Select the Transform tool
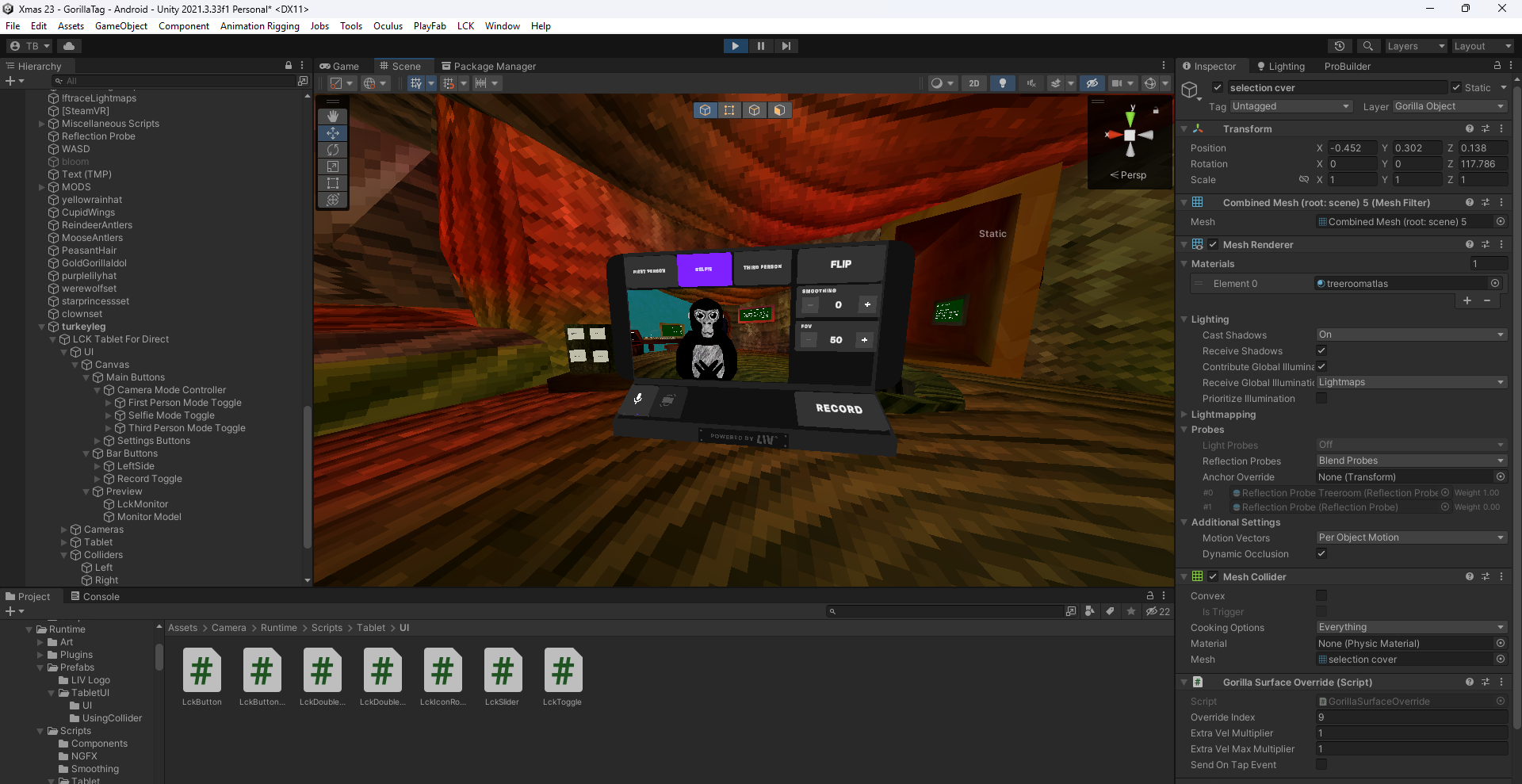Viewport: 1522px width, 784px height. 333,200
